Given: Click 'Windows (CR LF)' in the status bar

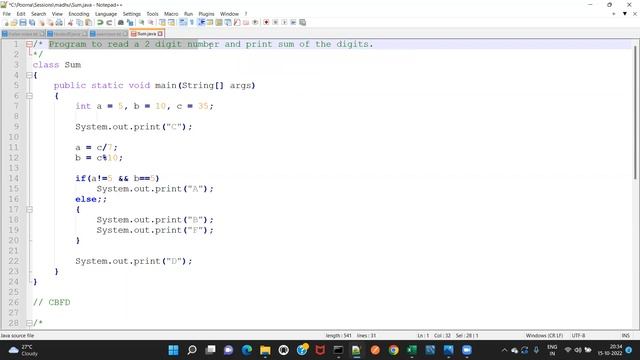Looking at the screenshot, I should point(544,336).
